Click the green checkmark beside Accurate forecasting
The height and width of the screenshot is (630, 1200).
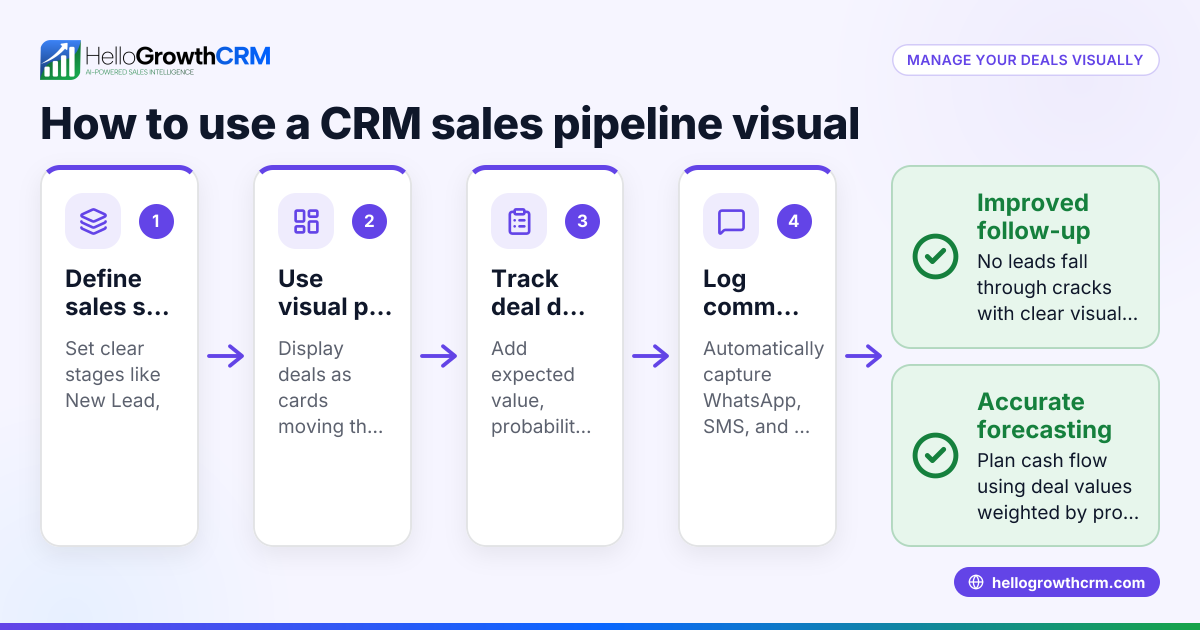point(935,455)
